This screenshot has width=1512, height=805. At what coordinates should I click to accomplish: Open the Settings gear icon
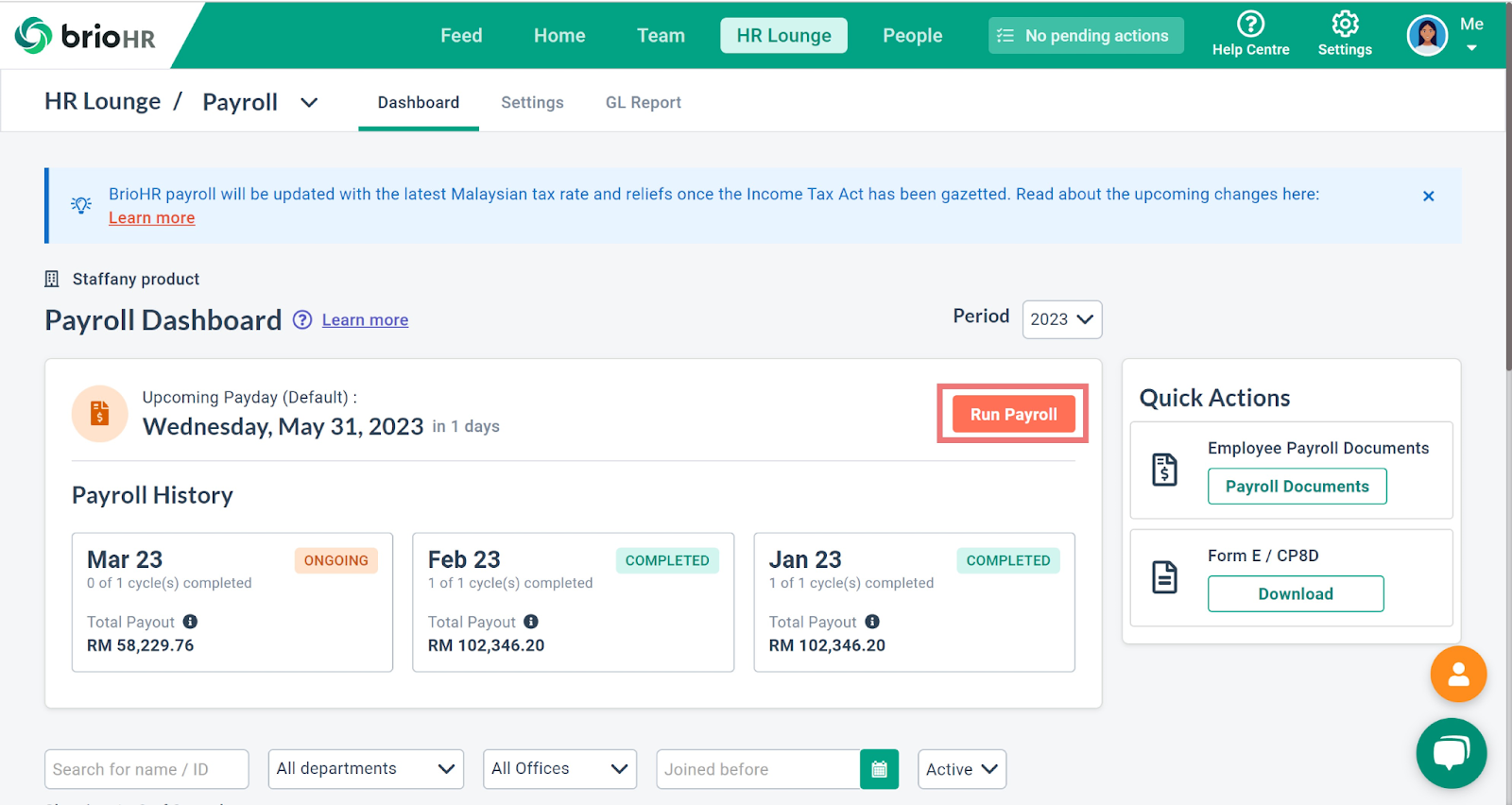1345,24
